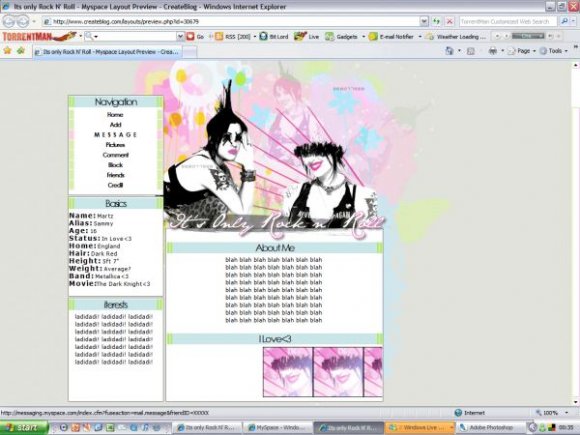This screenshot has height=435, width=580.
Task: Click 'Metallica<3' band text
Action: tap(112, 276)
